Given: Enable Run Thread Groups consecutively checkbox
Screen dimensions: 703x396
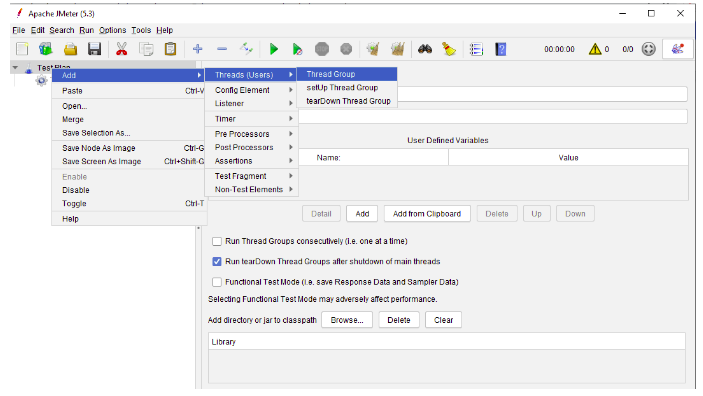Looking at the screenshot, I should tap(217, 241).
